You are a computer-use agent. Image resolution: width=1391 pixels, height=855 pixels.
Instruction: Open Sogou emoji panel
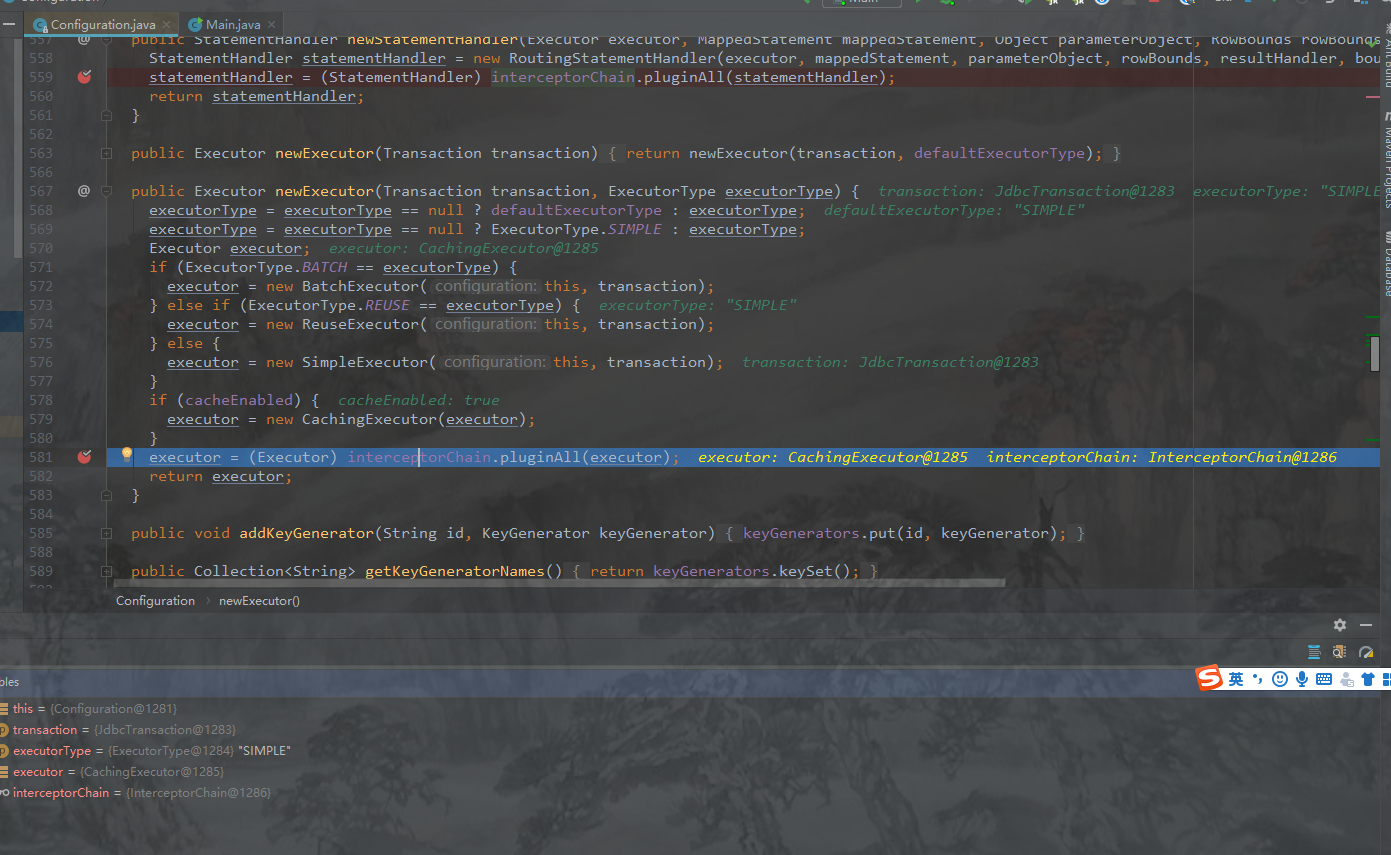[x=1280, y=679]
